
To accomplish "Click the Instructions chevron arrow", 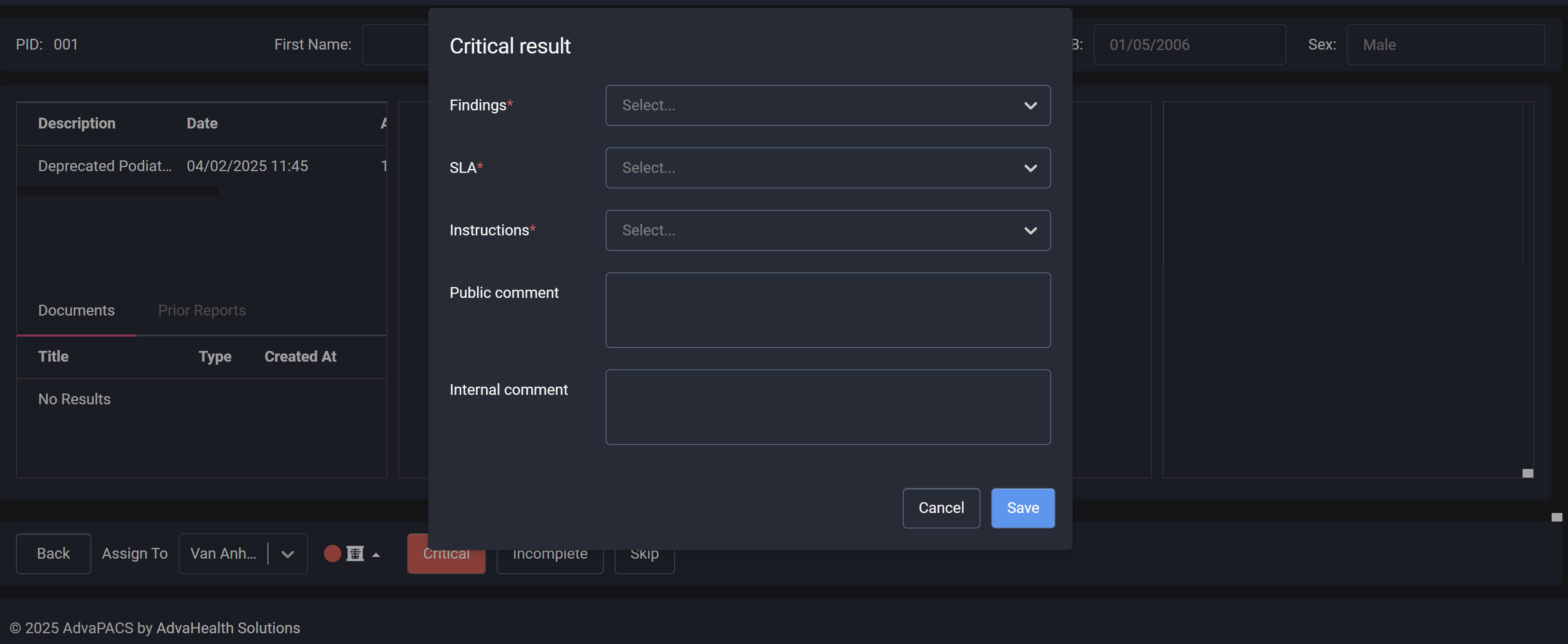I will 1030,230.
